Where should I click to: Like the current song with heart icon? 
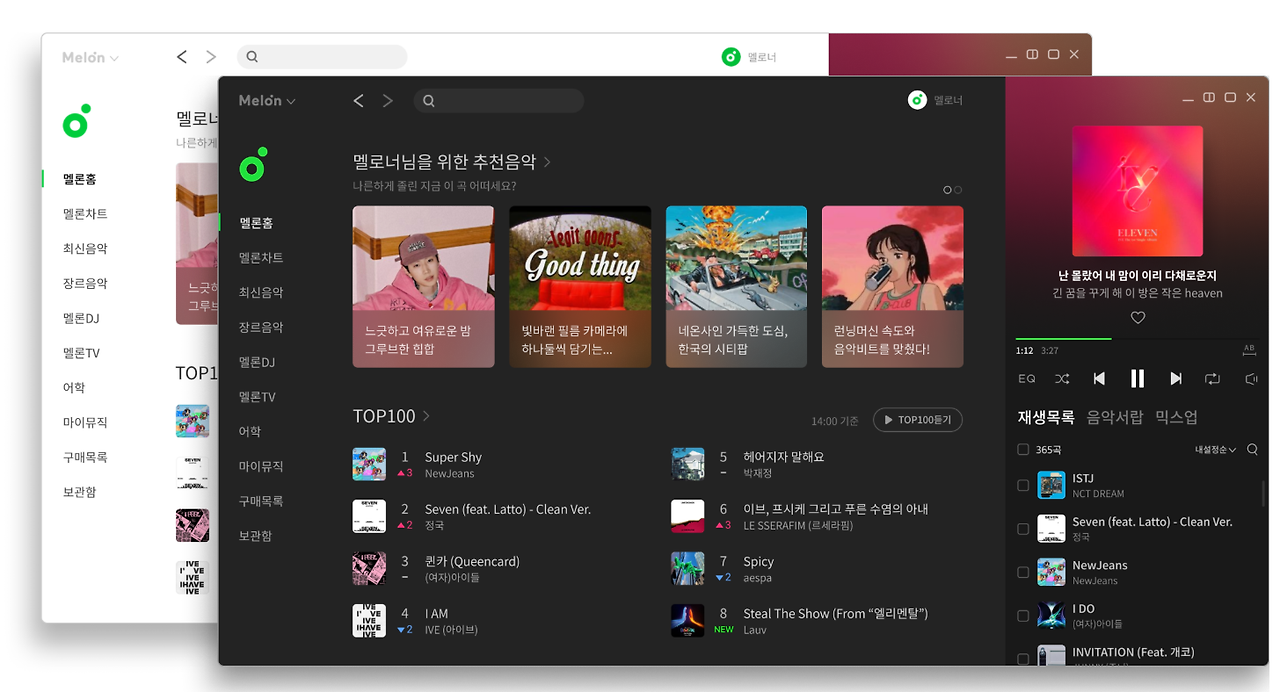point(1137,318)
